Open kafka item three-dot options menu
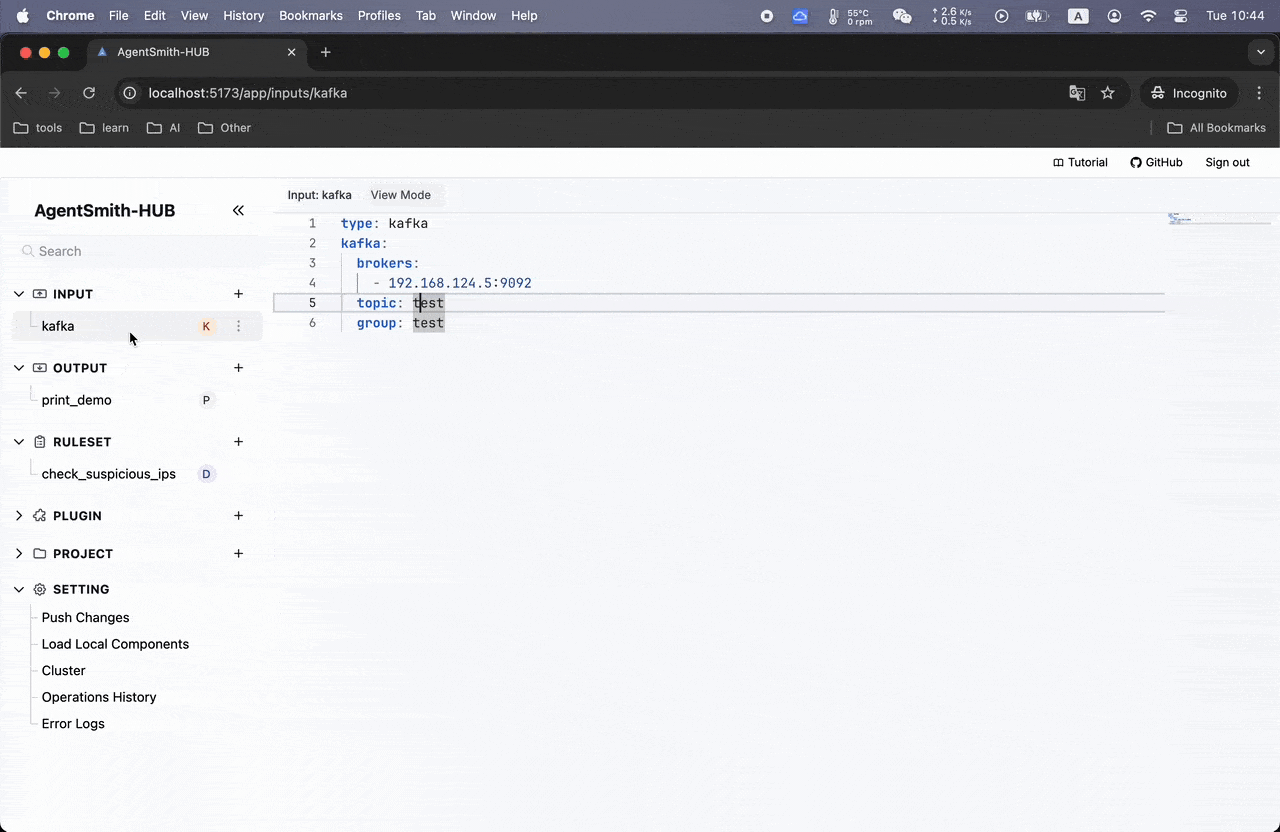1280x832 pixels. point(238,326)
